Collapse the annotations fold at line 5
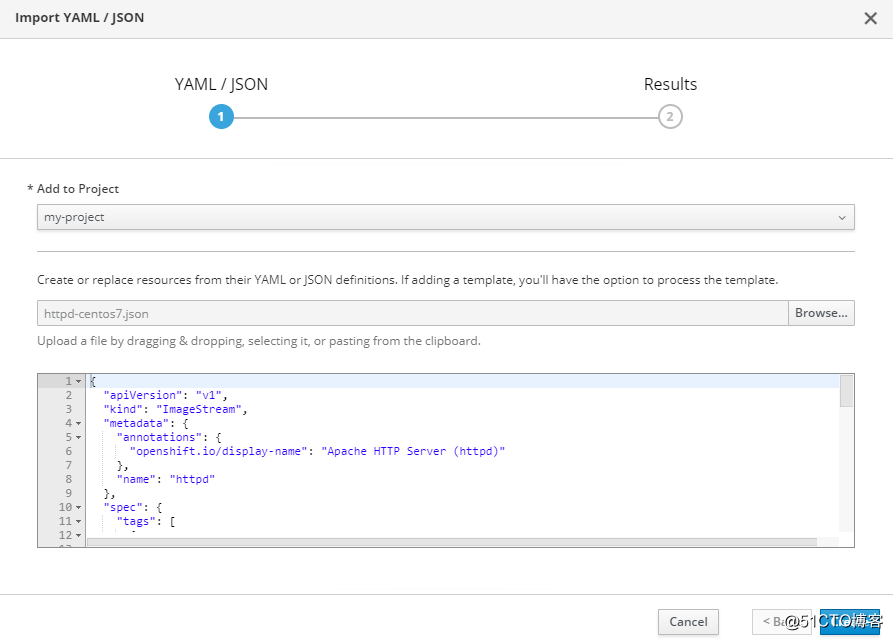The width and height of the screenshot is (893, 640). click(x=79, y=438)
